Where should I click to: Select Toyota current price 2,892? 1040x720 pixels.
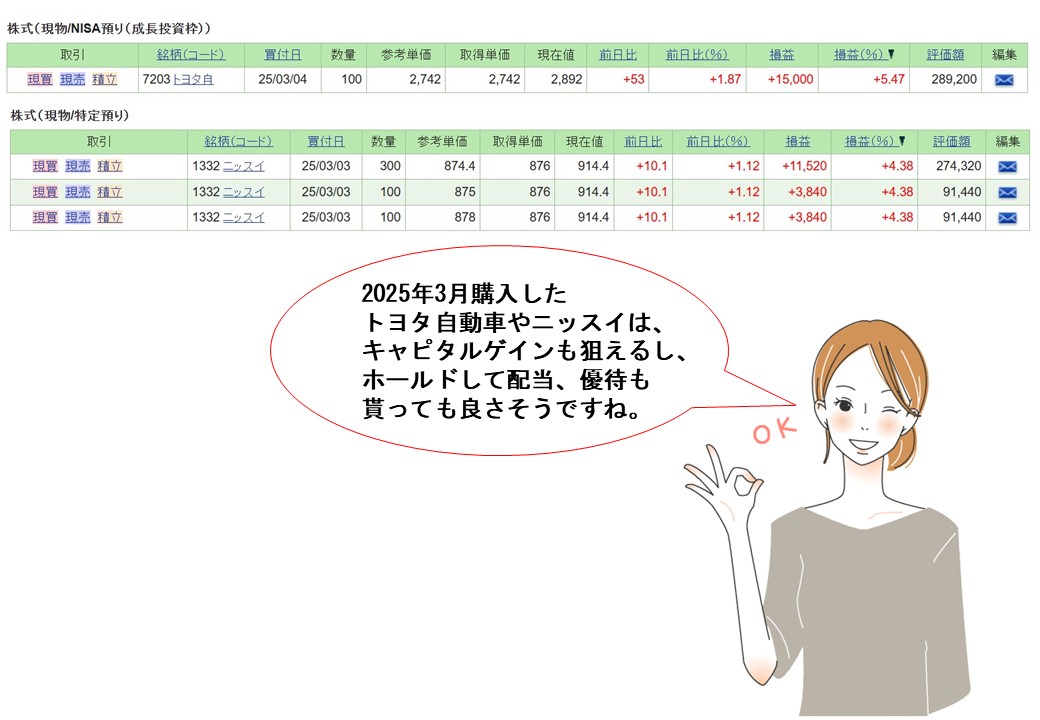pyautogui.click(x=566, y=80)
